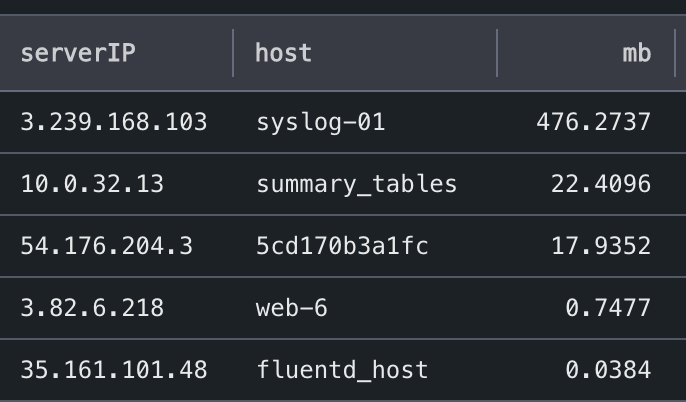
Task: Select IP address 3.82.6.218
Action: (x=92, y=308)
